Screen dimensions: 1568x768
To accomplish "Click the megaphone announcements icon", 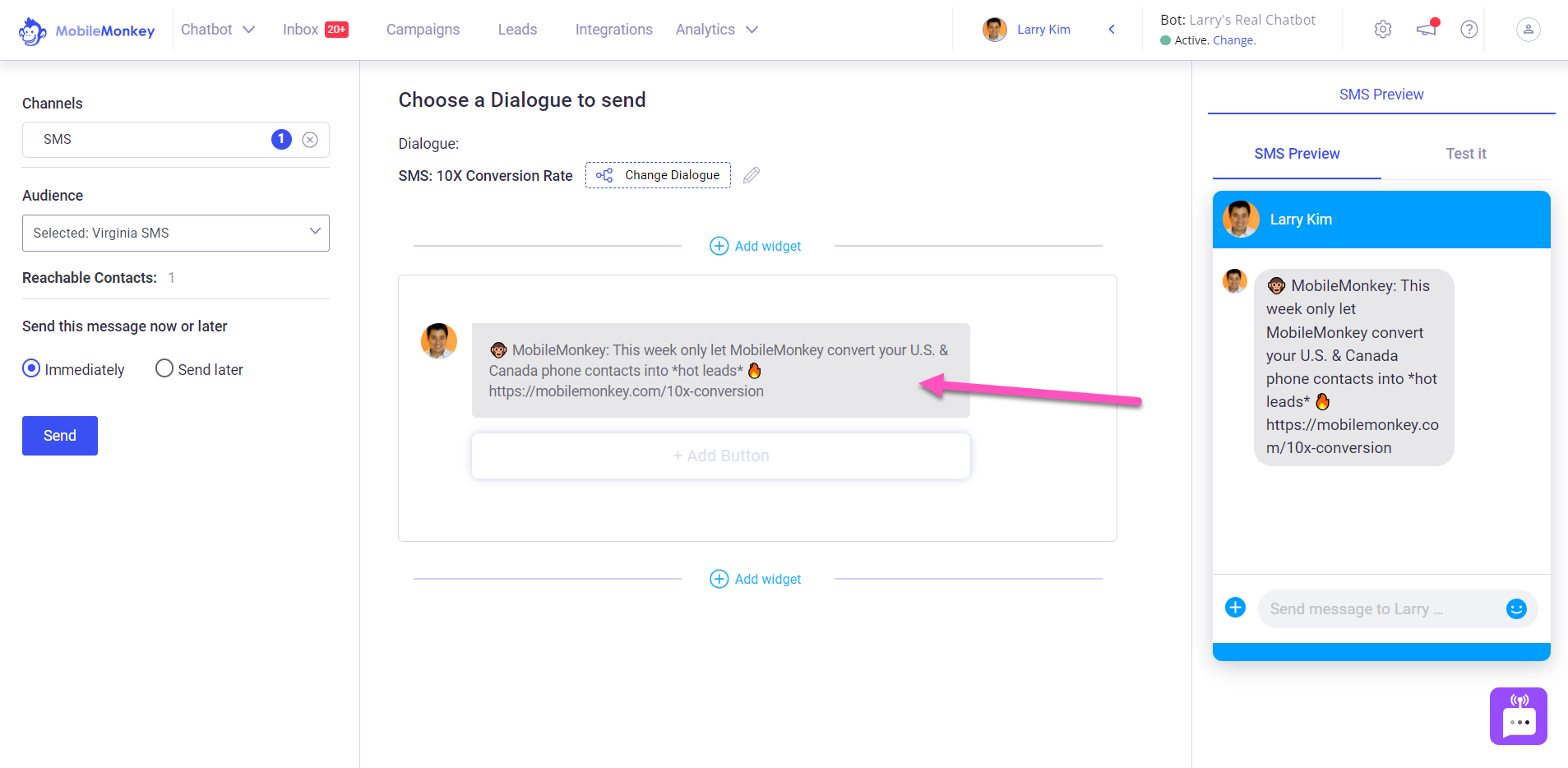I will click(1426, 29).
